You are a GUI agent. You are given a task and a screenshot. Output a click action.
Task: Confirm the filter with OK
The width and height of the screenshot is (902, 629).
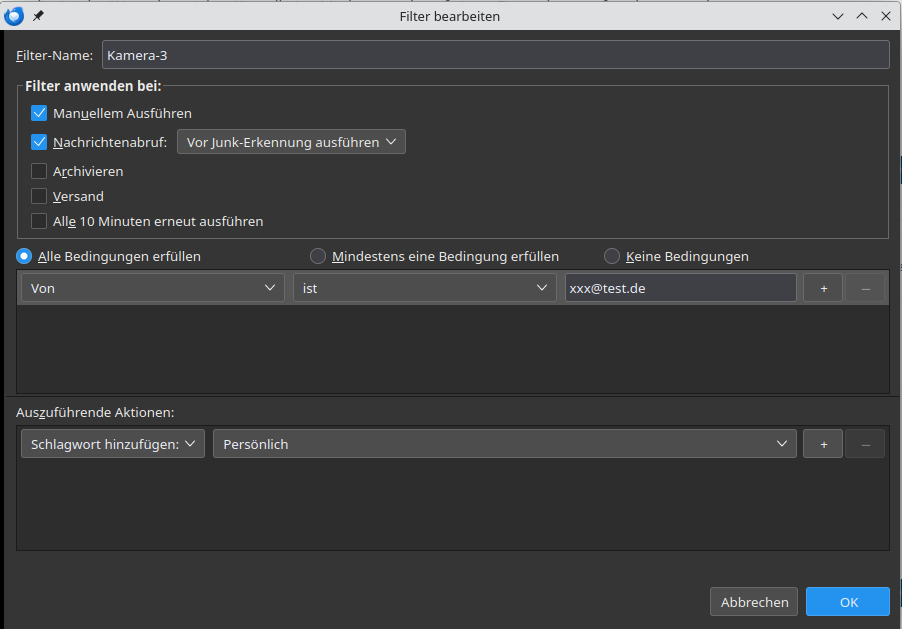click(848, 602)
